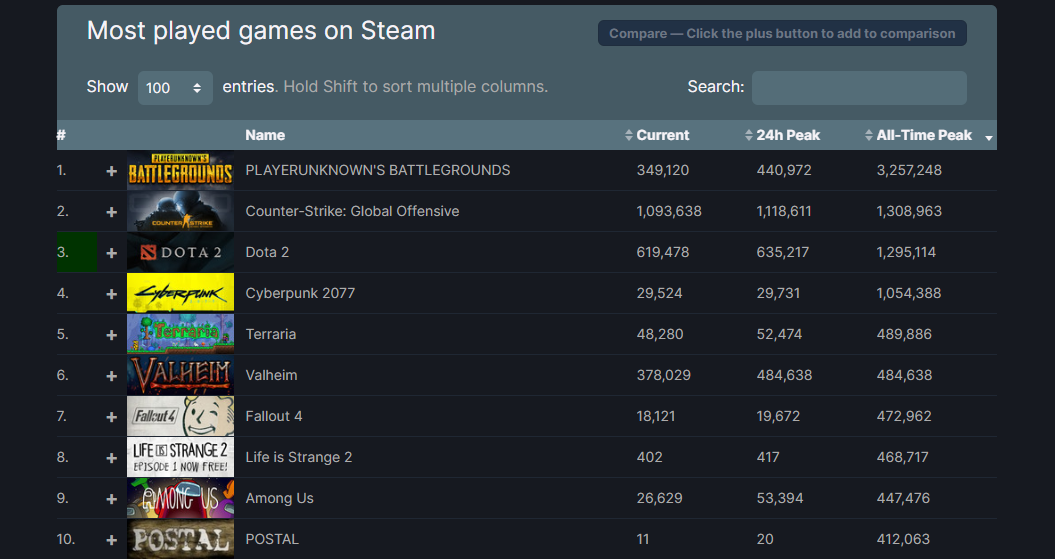Viewport: 1055px width, 559px height.
Task: Click the 29,731 24h peak value
Action: click(778, 293)
